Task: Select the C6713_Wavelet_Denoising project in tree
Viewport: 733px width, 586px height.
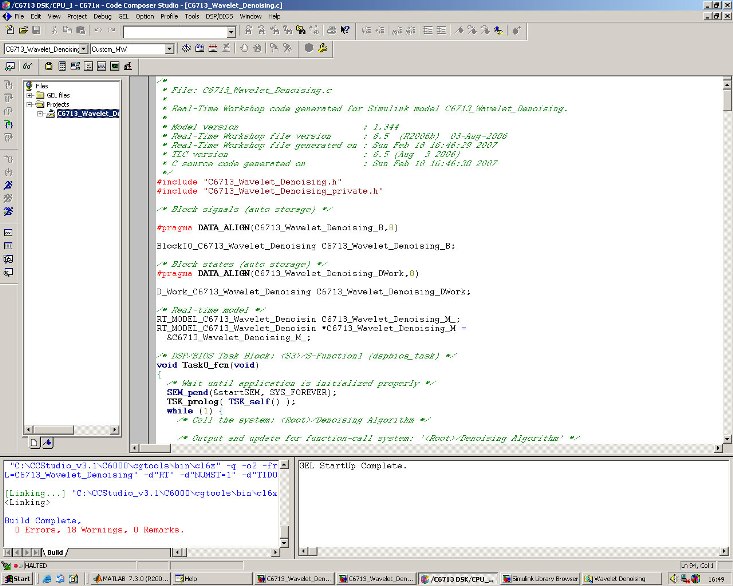Action: (x=88, y=114)
